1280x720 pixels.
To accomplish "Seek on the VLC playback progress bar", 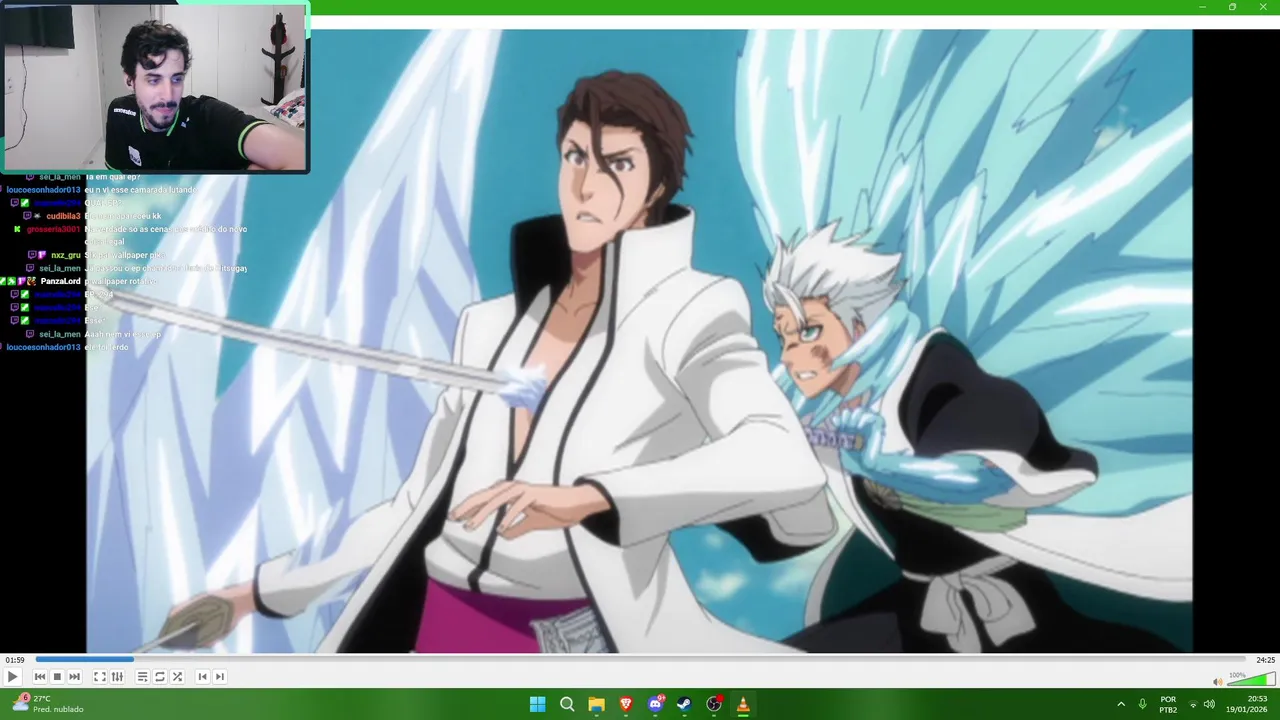I will tap(640, 660).
